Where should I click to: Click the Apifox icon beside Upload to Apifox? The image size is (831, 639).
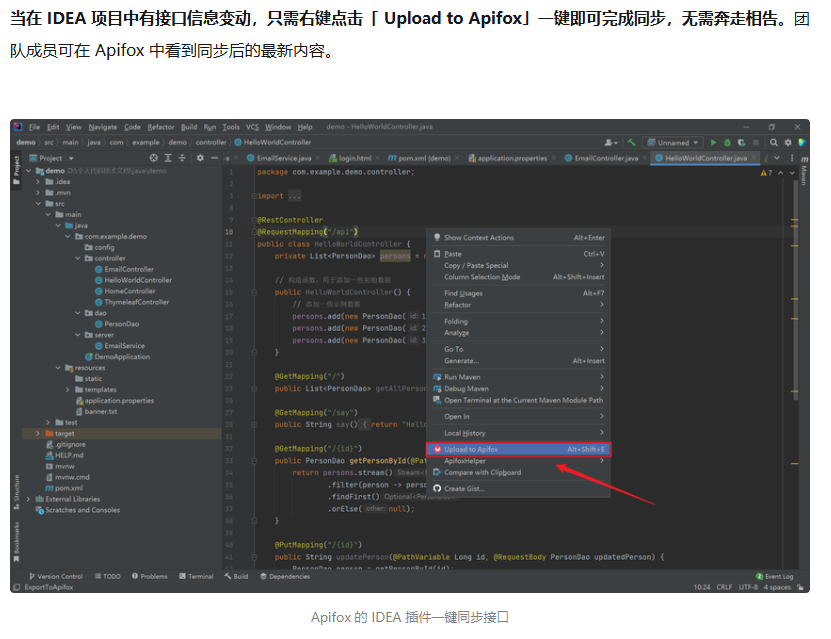click(x=437, y=449)
